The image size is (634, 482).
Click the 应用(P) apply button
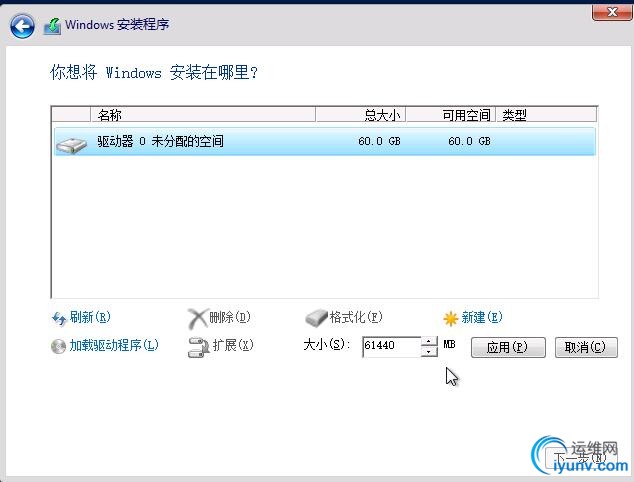tap(508, 347)
